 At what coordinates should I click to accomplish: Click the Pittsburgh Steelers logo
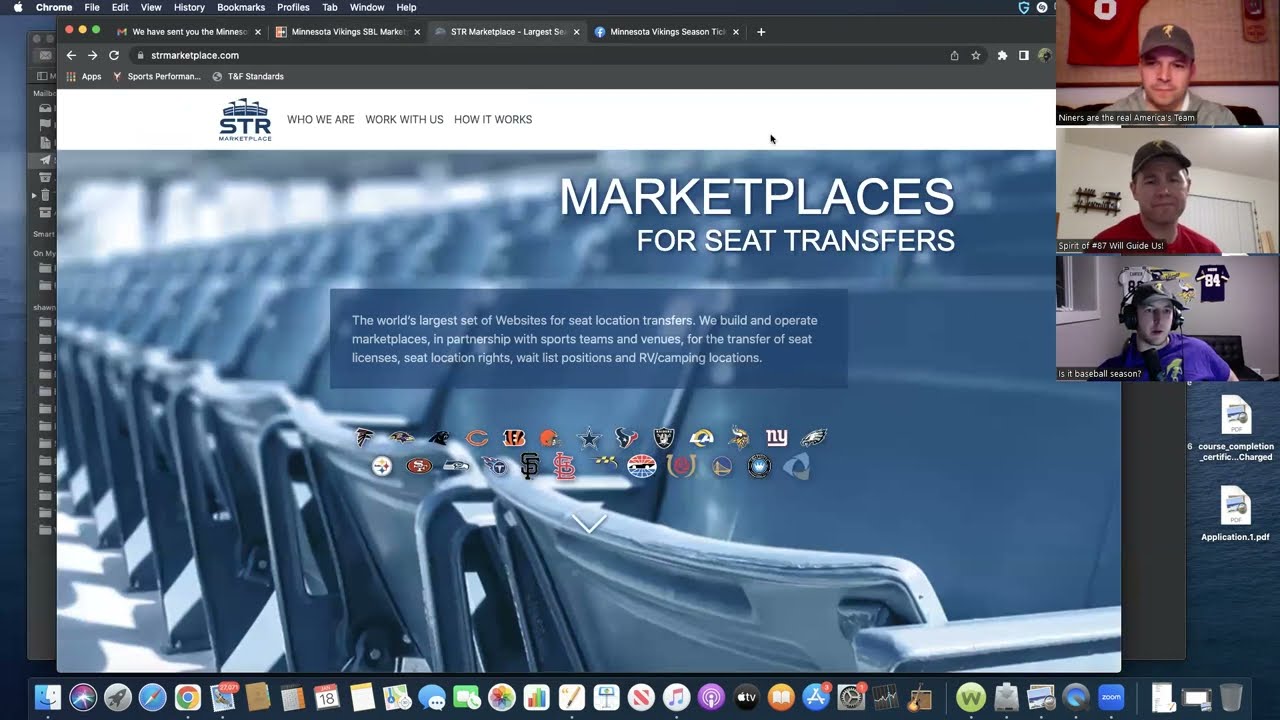point(382,466)
